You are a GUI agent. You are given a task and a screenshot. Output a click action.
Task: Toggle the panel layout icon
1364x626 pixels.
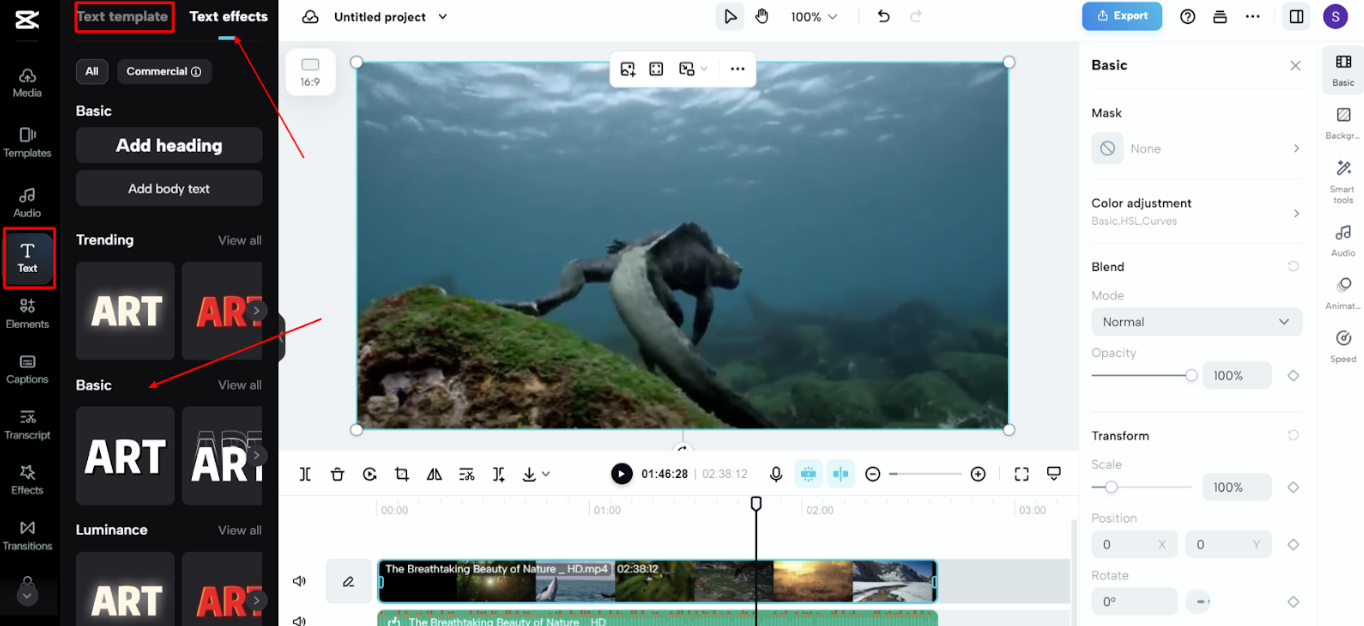pyautogui.click(x=1296, y=17)
